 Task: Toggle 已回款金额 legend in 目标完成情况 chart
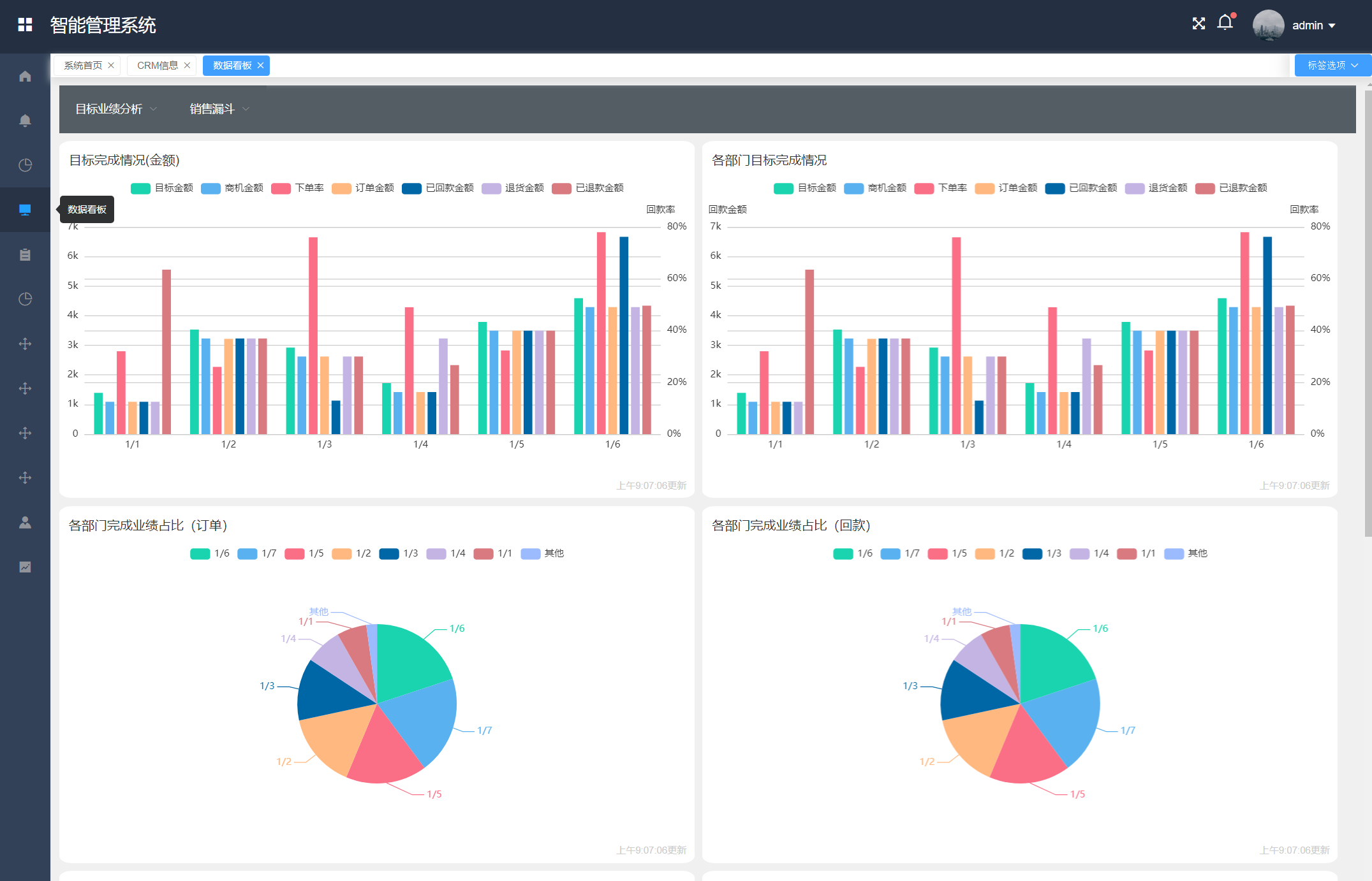pos(438,188)
